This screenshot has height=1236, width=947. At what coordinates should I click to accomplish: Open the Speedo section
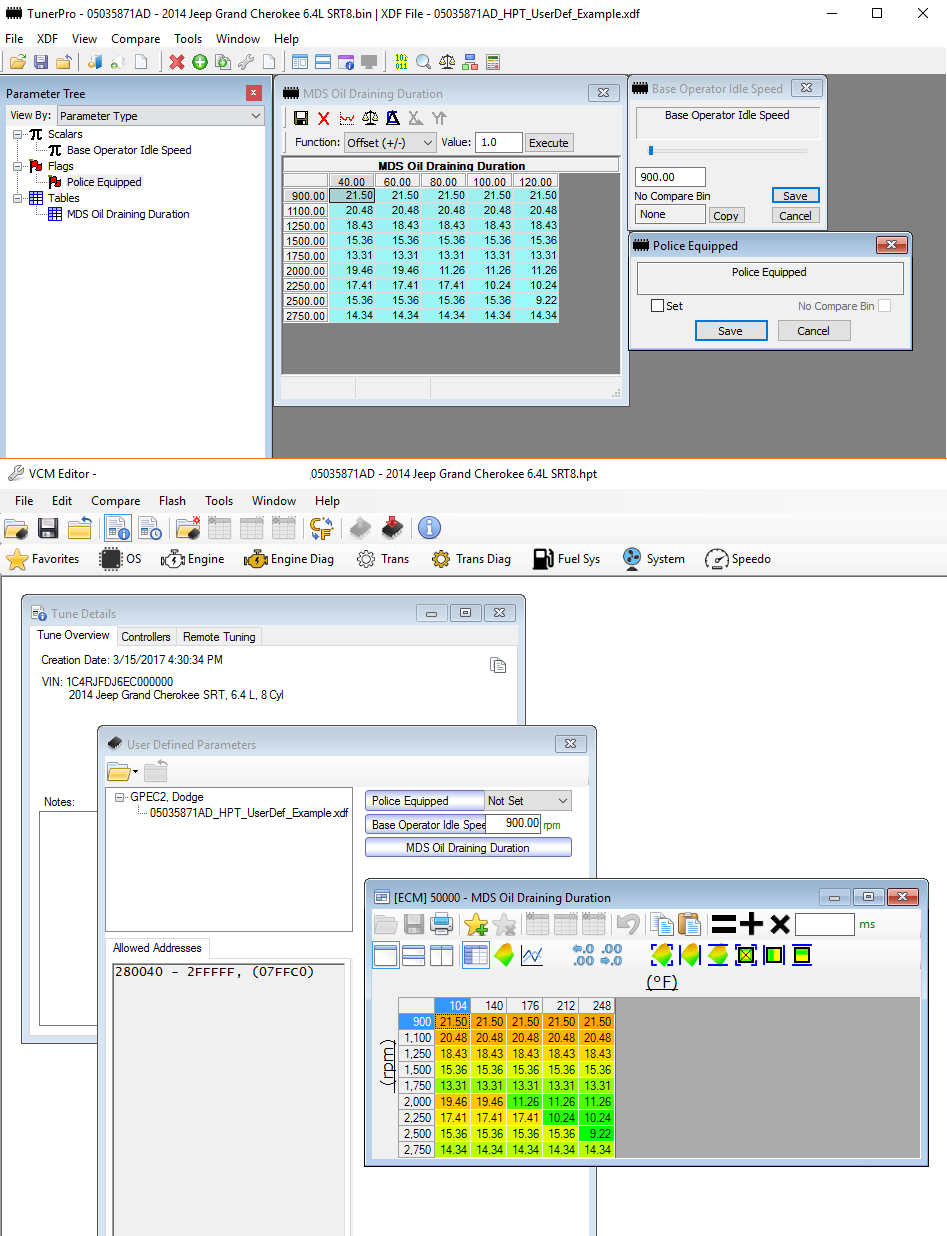coord(738,559)
